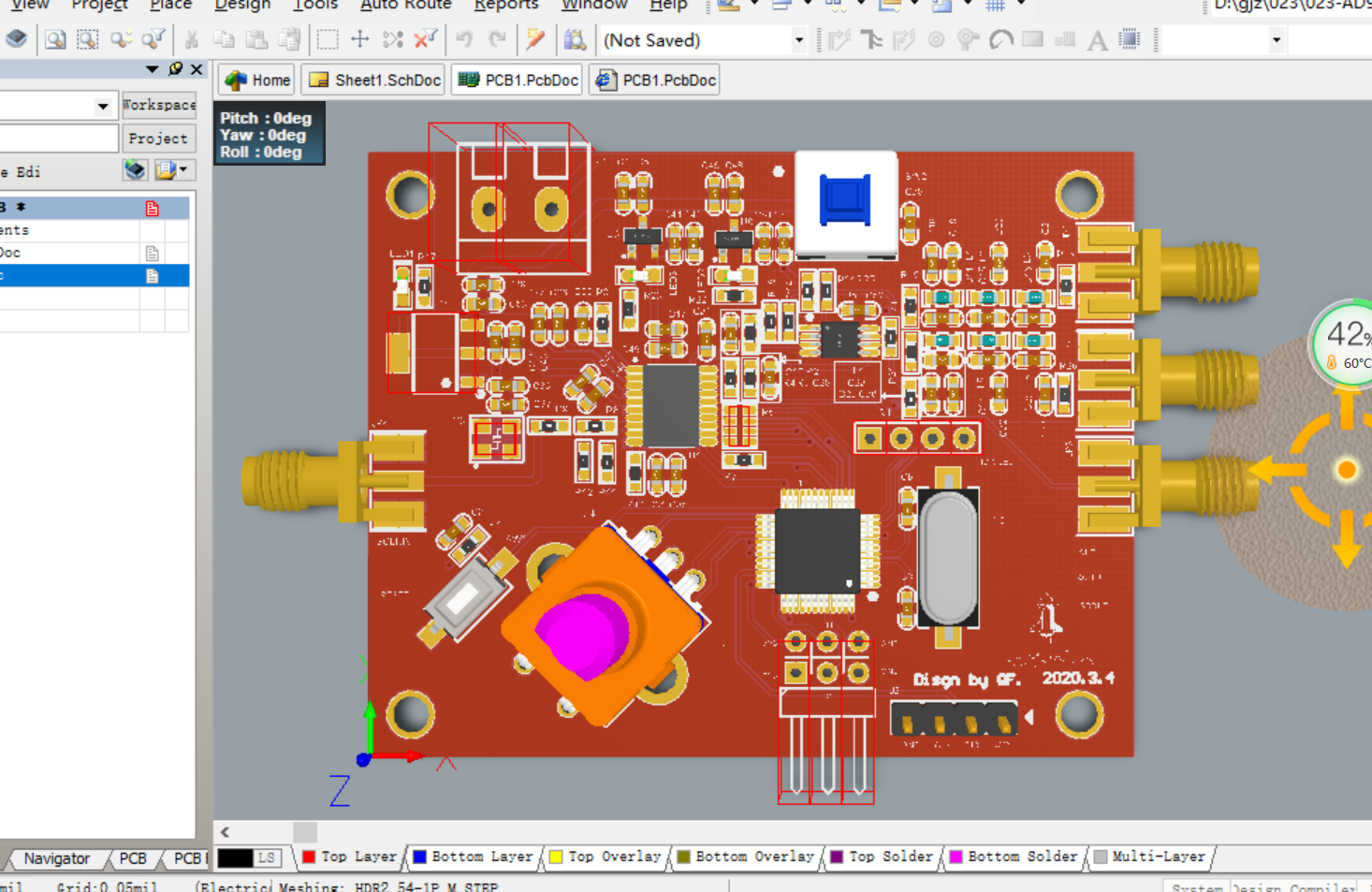Open the Auto Route menu

coord(406,5)
